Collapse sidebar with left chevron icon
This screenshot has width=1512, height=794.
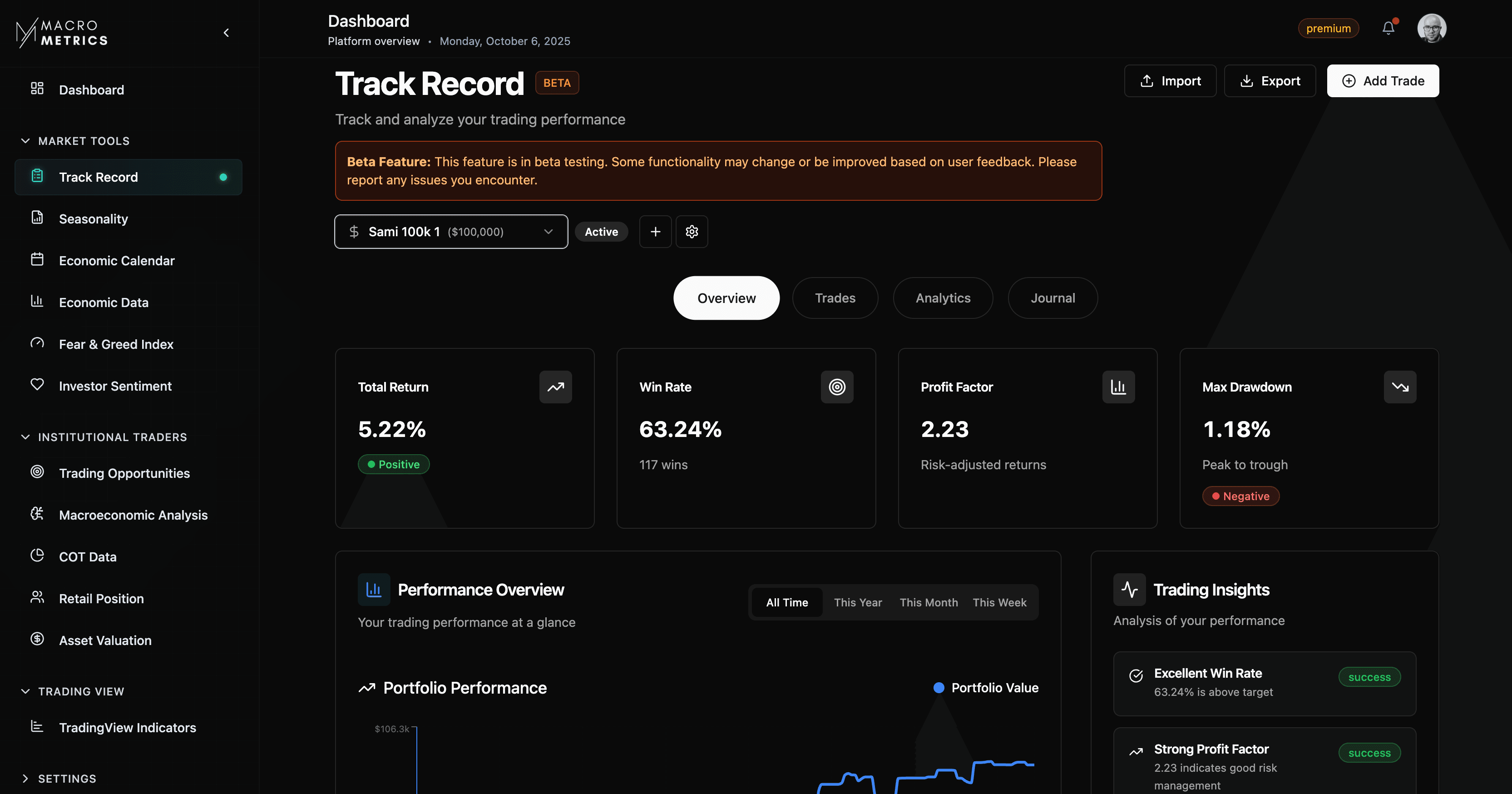point(227,33)
